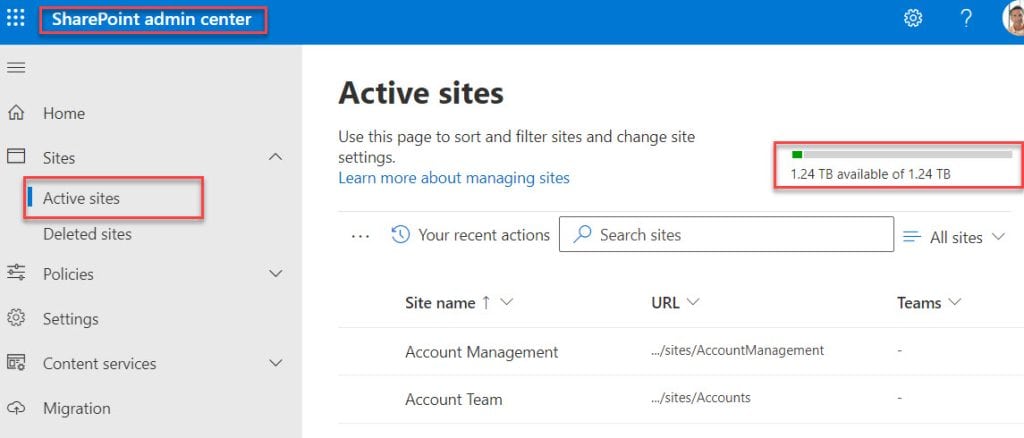The height and width of the screenshot is (438, 1024).
Task: Open the Migration nav item
Action: (76, 409)
